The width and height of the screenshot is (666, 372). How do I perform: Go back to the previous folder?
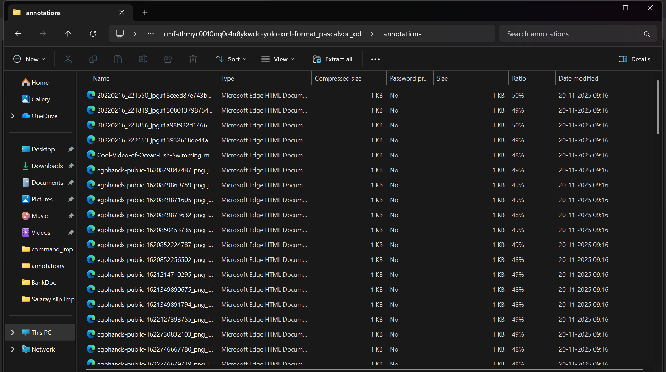point(18,34)
